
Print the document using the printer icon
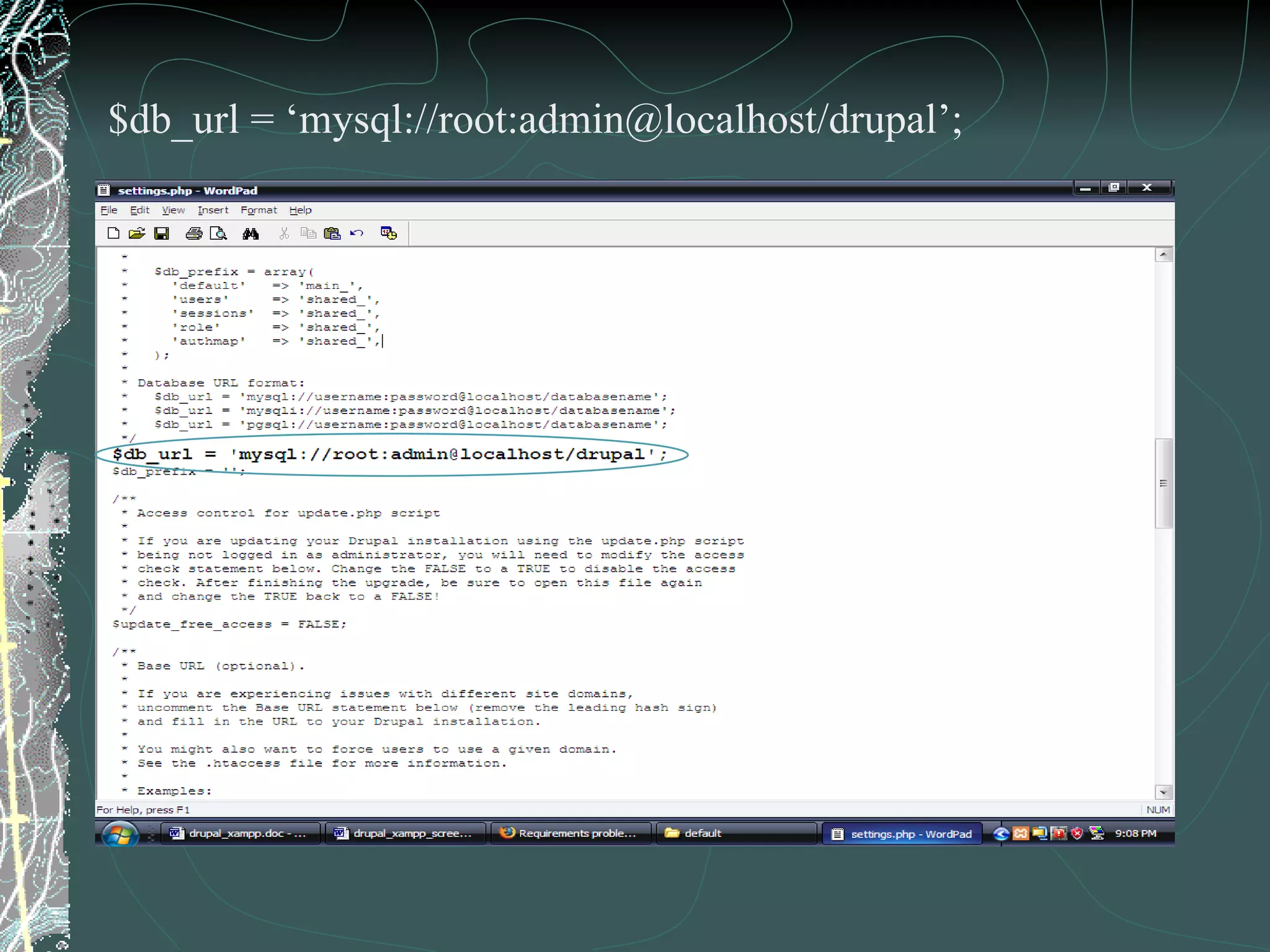194,234
